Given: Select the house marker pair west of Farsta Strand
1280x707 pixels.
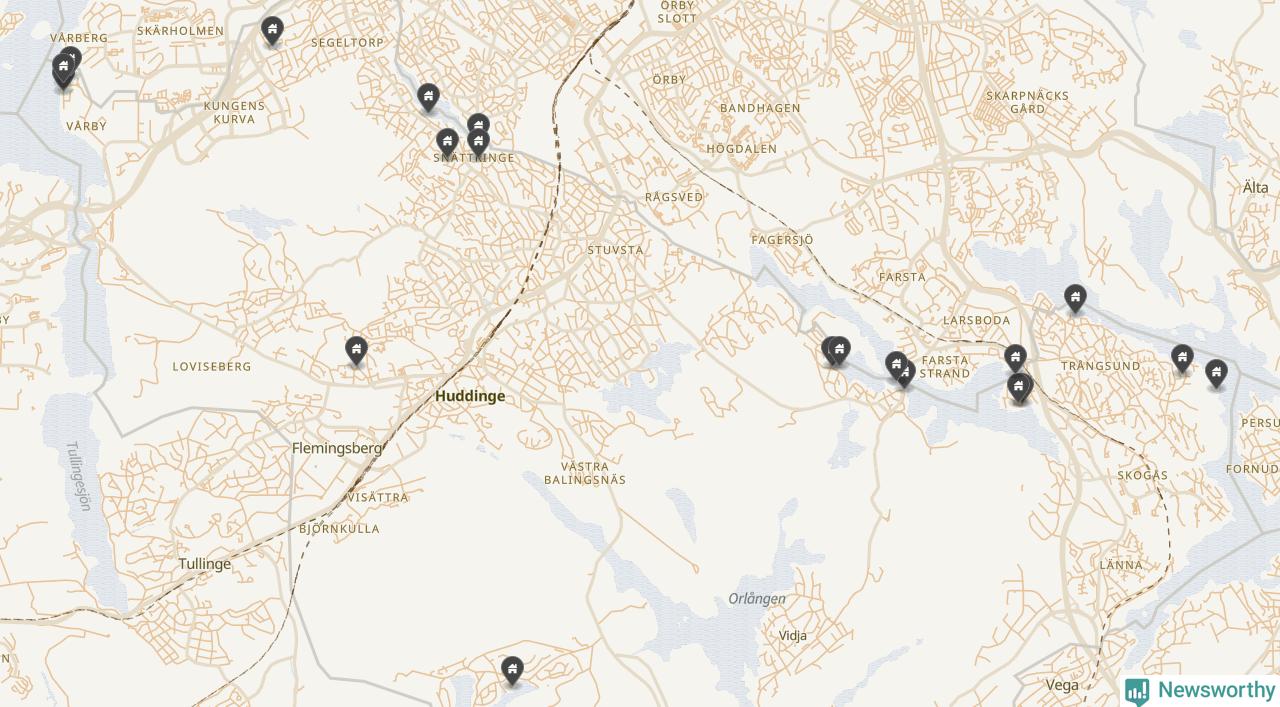Looking at the screenshot, I should click(836, 351).
